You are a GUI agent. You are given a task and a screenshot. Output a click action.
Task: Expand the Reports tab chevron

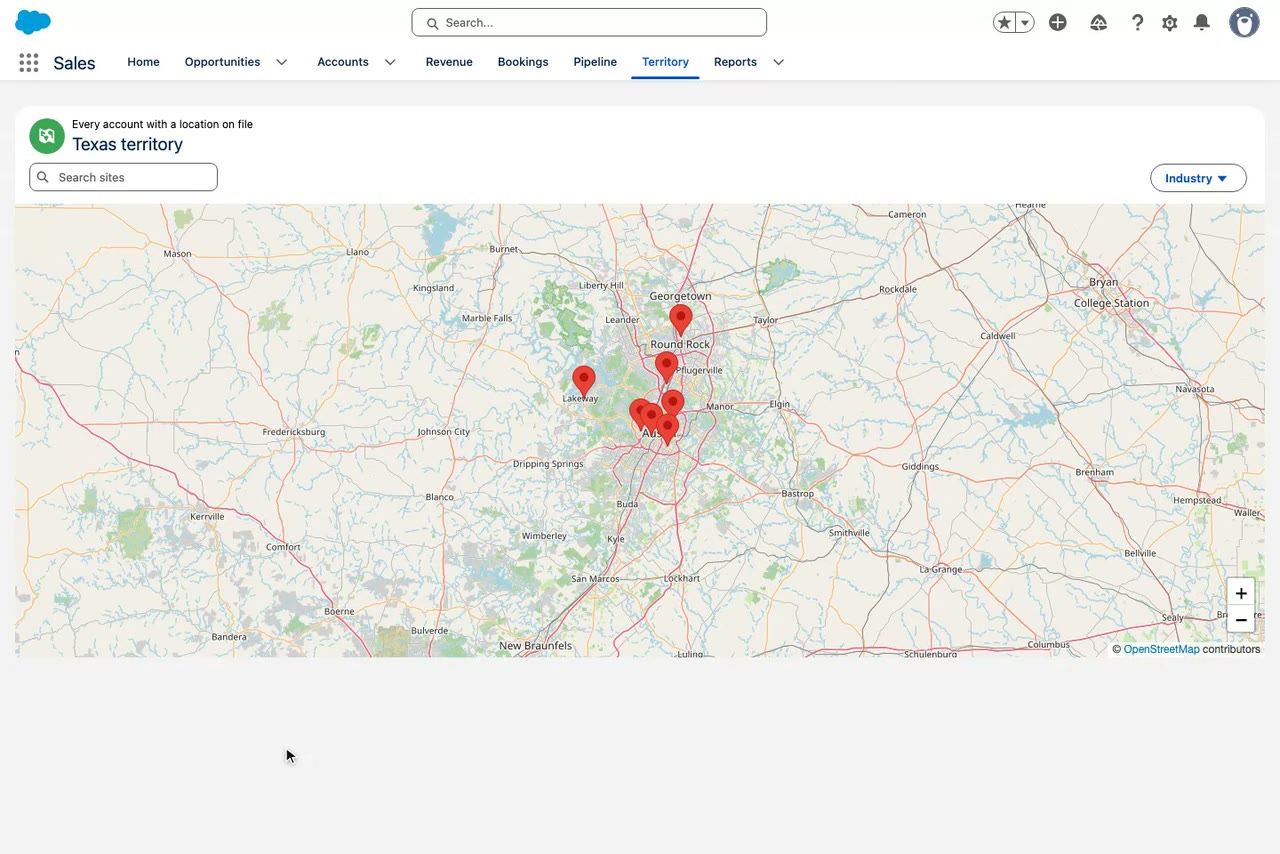tap(778, 62)
